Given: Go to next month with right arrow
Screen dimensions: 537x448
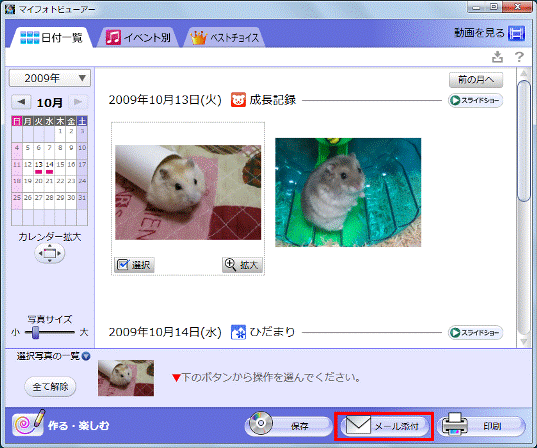Looking at the screenshot, I should pyautogui.click(x=78, y=102).
